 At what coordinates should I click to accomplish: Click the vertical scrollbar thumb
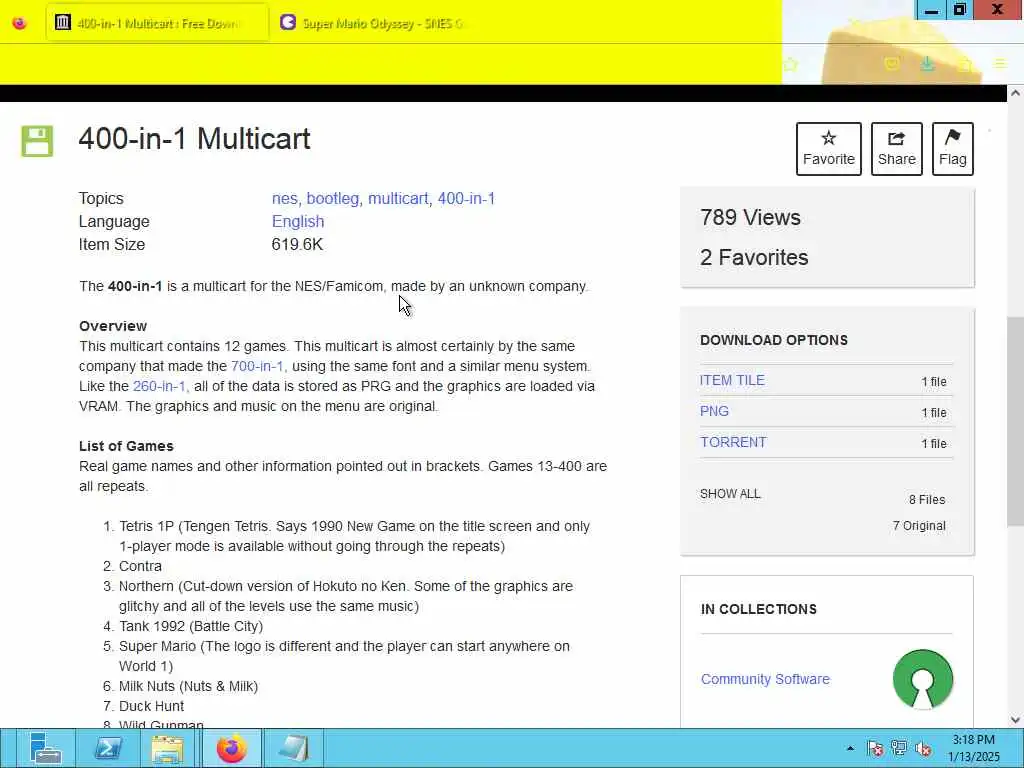click(x=1015, y=421)
